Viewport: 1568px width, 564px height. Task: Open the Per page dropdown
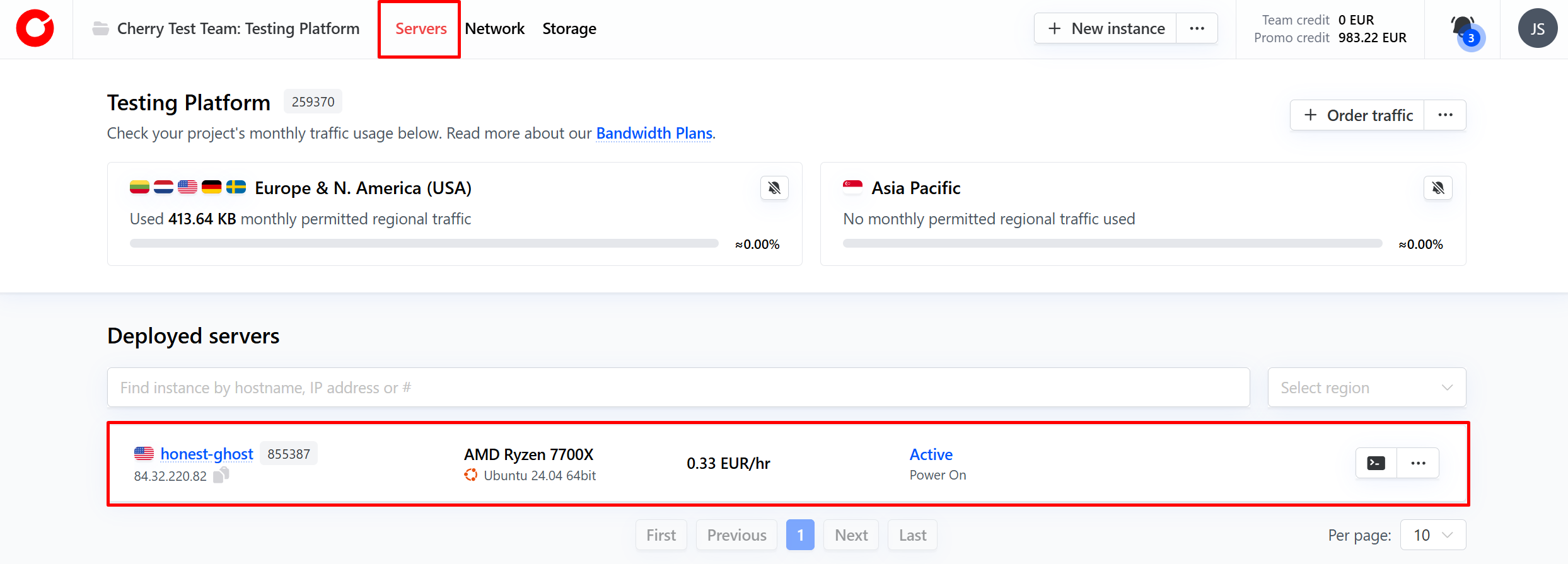point(1432,535)
